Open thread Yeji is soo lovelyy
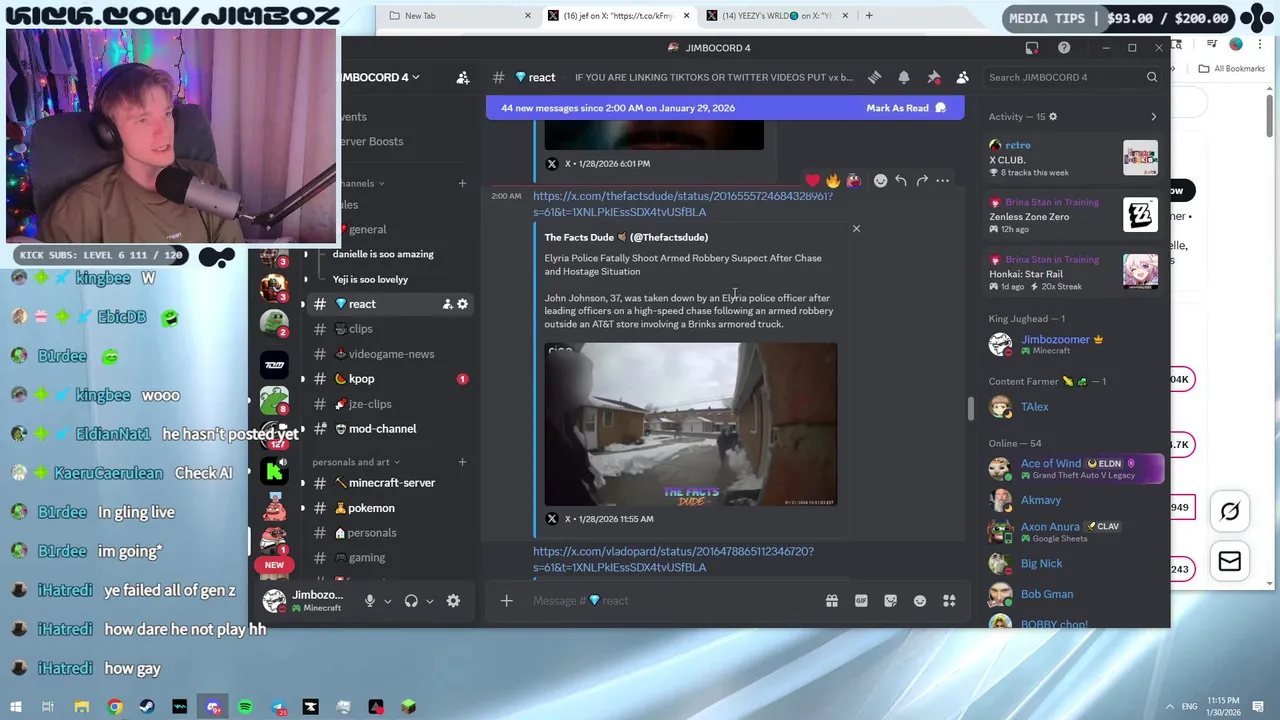Screen dimensions: 1280x720 click(370, 280)
